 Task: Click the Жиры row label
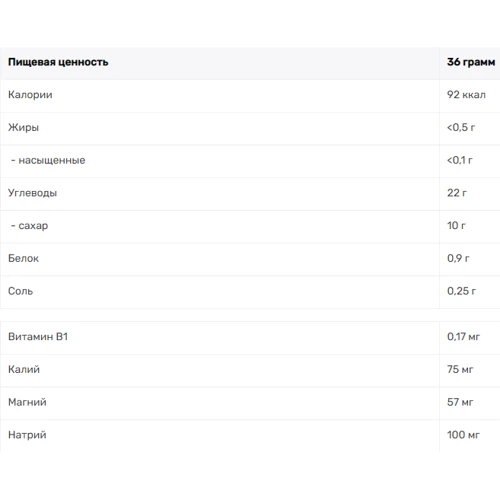tap(23, 127)
